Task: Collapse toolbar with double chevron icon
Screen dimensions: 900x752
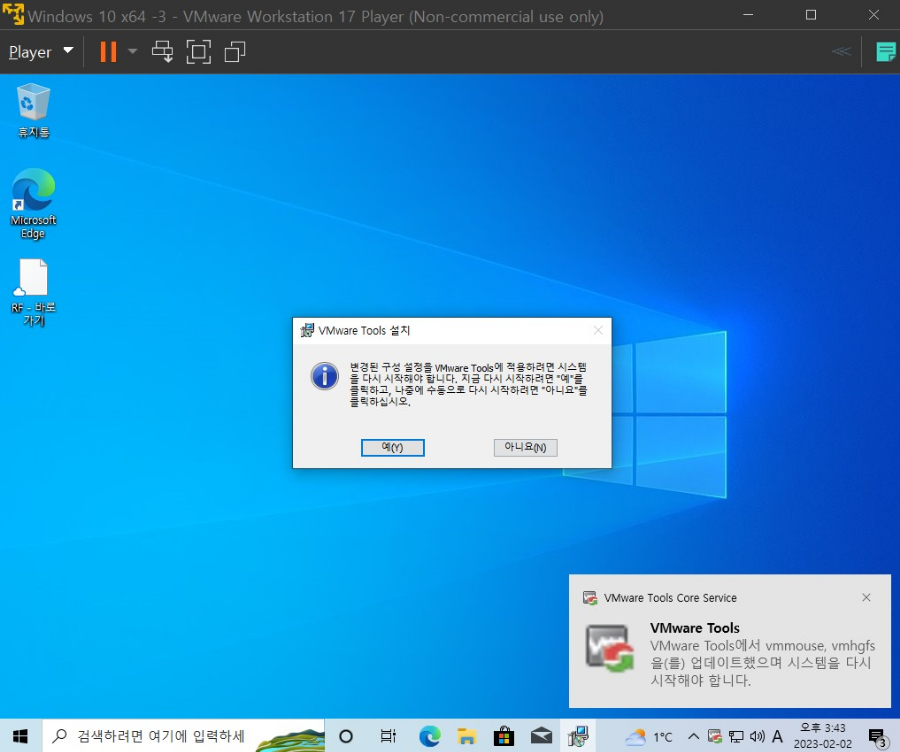Action: tap(841, 52)
